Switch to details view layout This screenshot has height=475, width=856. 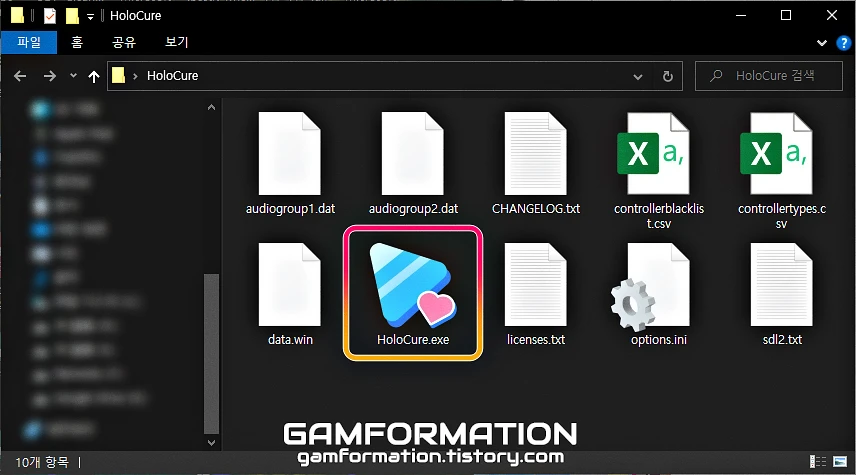[818, 462]
